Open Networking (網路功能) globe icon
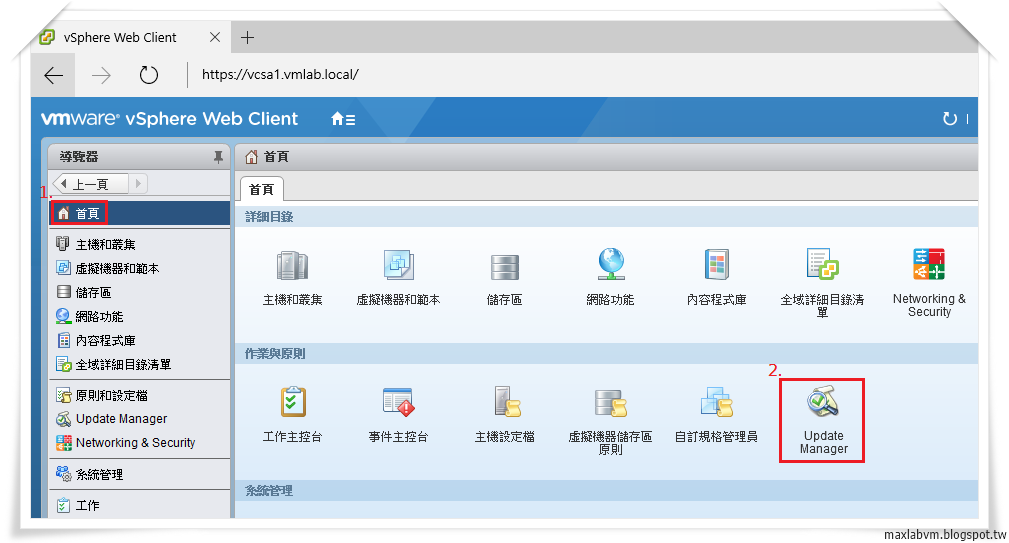The image size is (1009, 543). click(611, 264)
